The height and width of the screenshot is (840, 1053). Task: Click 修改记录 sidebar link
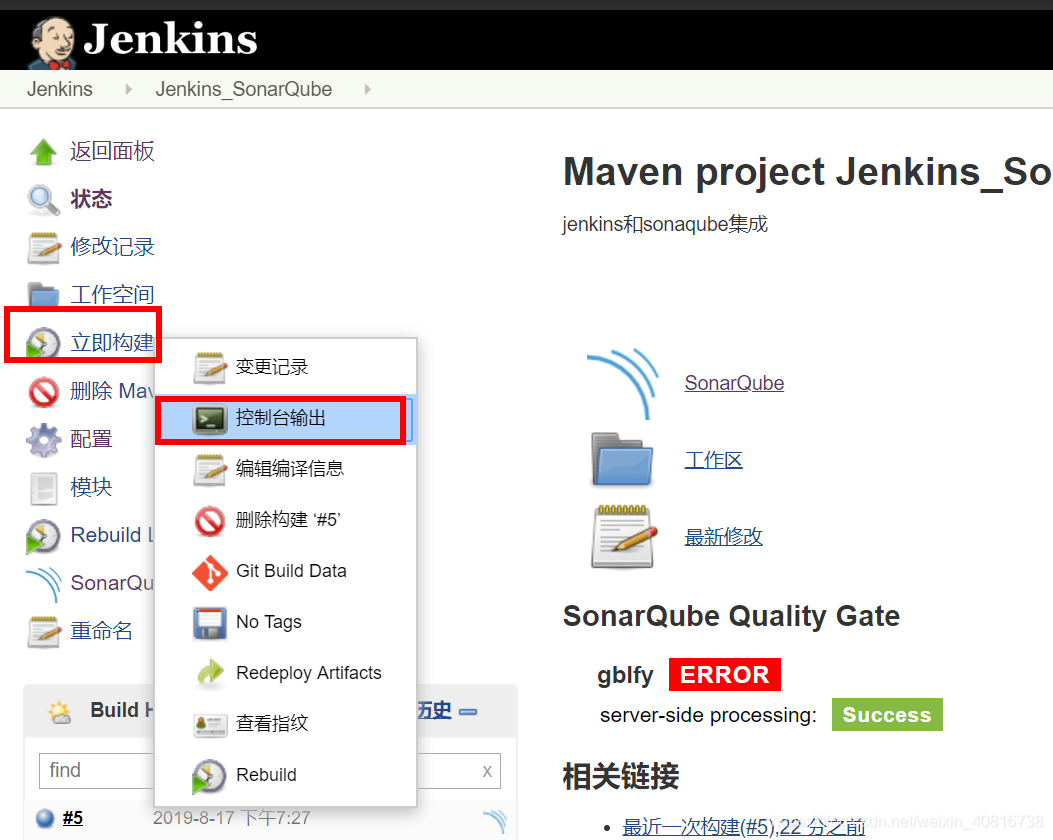tap(113, 247)
